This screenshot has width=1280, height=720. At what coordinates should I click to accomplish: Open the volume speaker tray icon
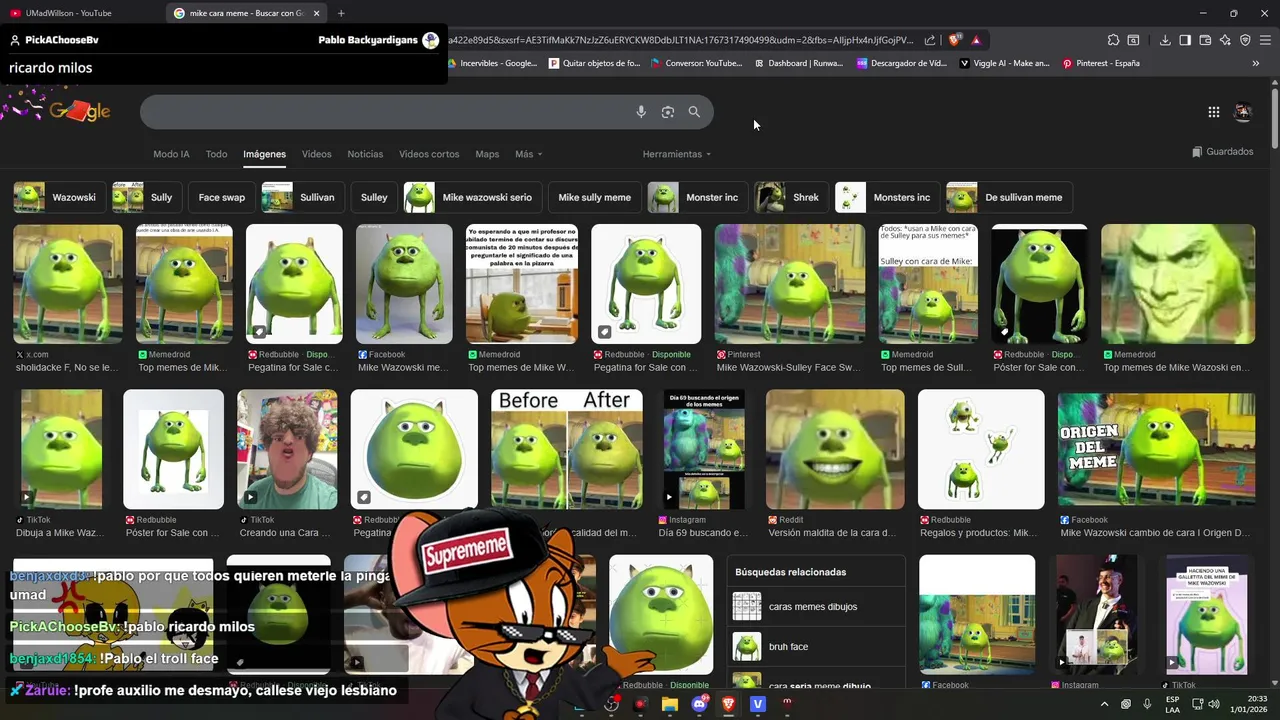1214,704
